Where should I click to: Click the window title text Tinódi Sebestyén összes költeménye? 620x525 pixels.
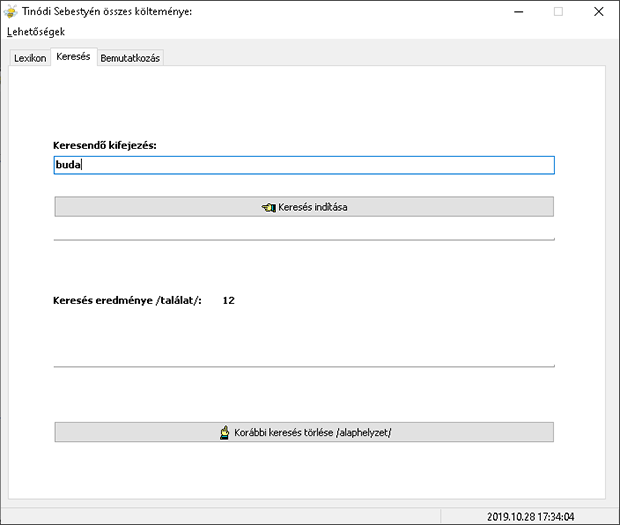coord(107,11)
